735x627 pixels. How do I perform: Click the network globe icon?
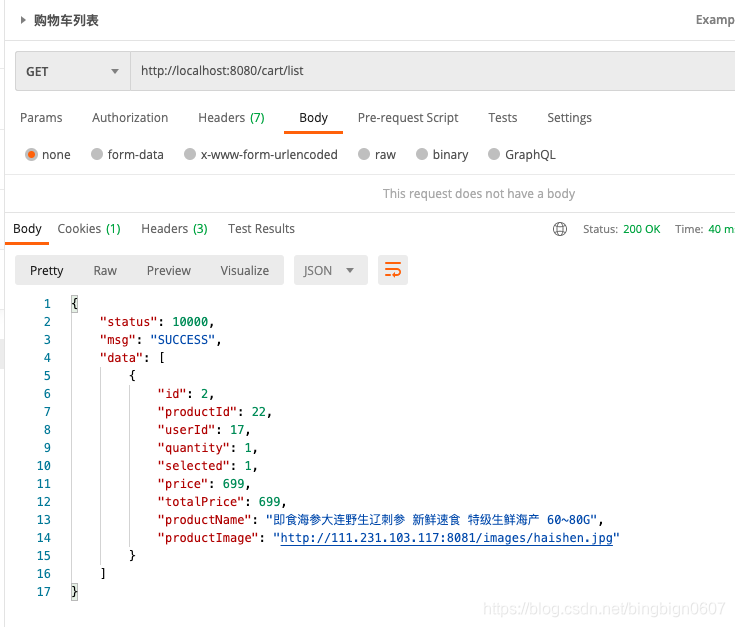point(560,229)
